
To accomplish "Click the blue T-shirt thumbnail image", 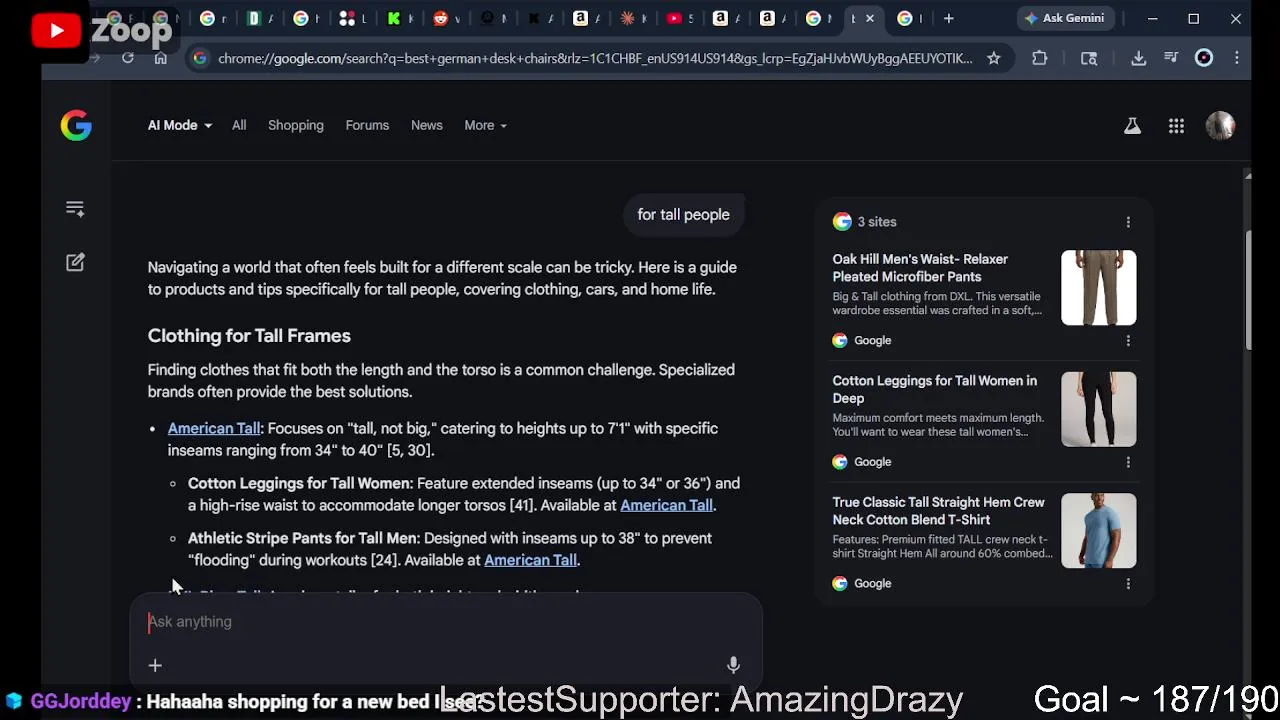I will (1099, 531).
